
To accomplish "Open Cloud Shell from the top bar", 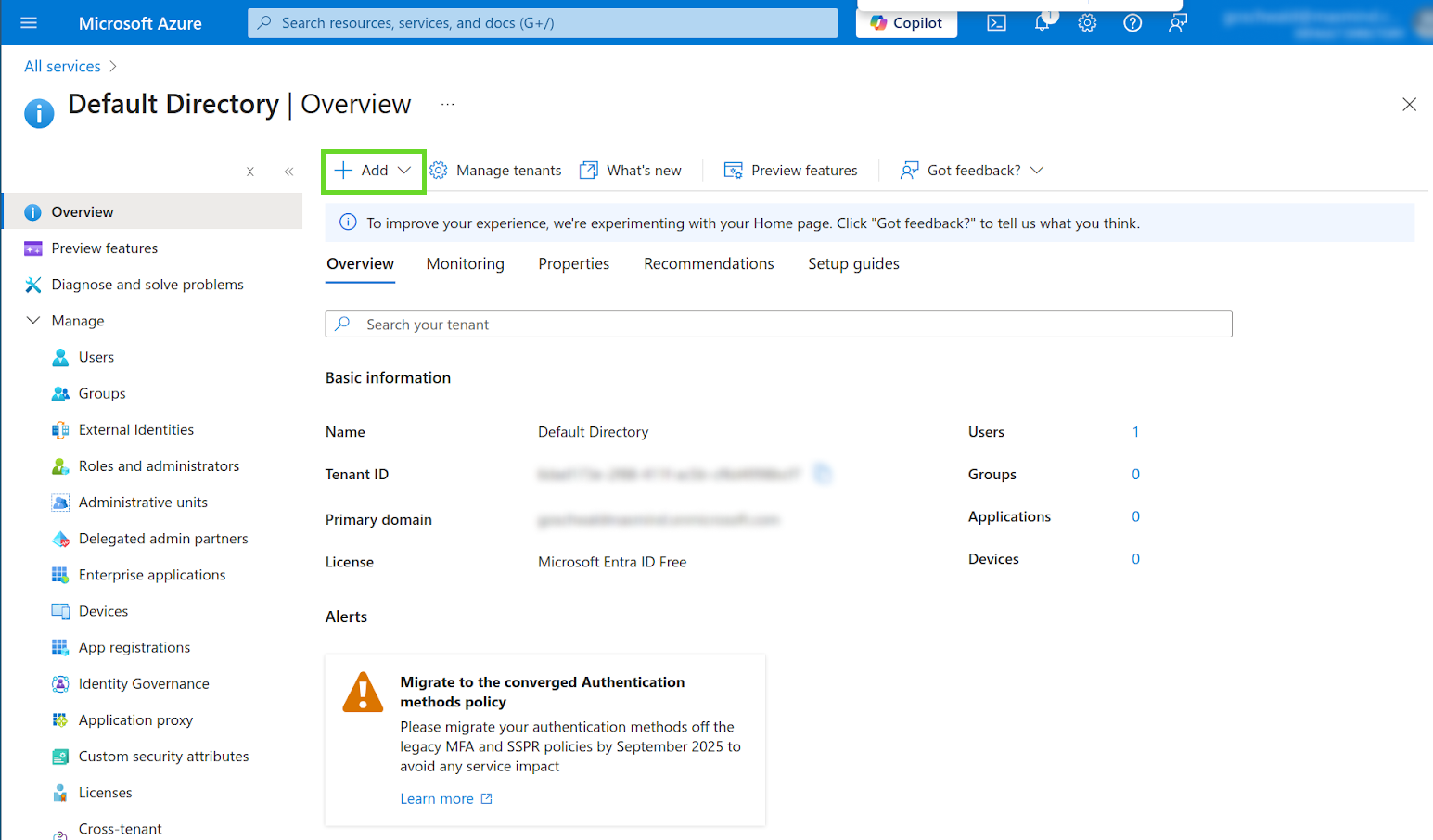I will point(996,23).
